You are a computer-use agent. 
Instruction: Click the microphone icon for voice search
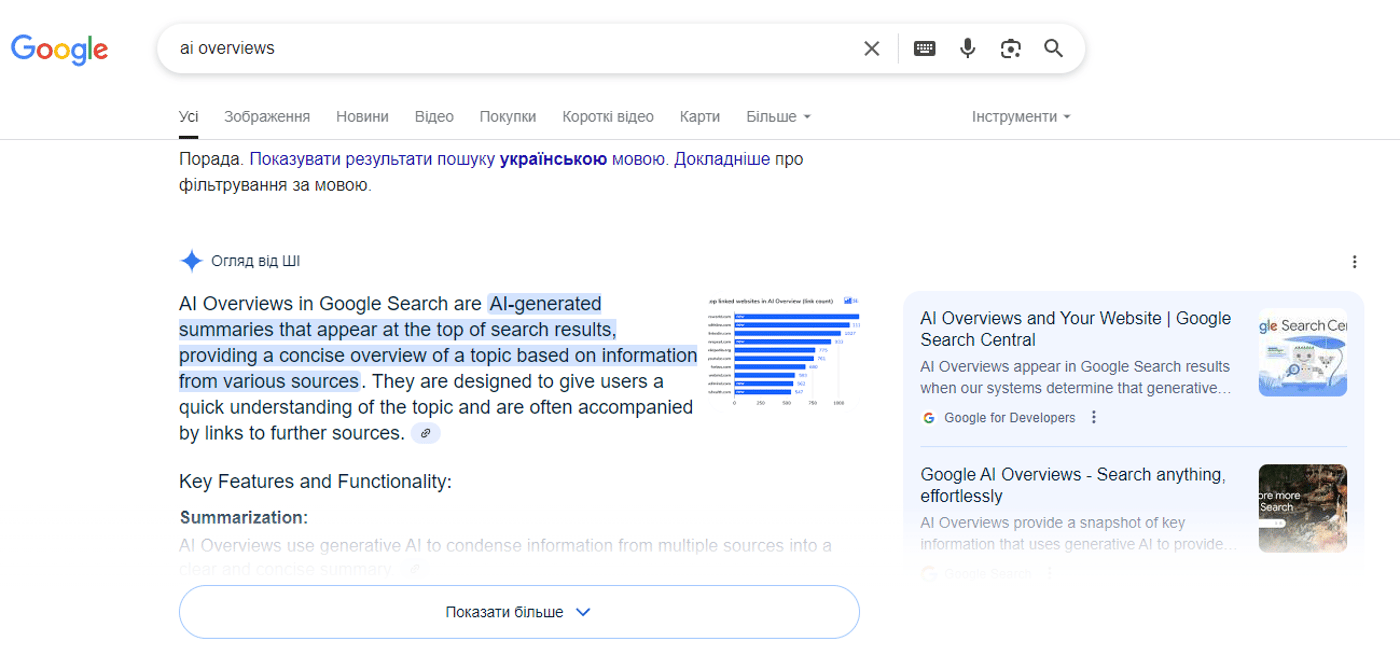[966, 47]
